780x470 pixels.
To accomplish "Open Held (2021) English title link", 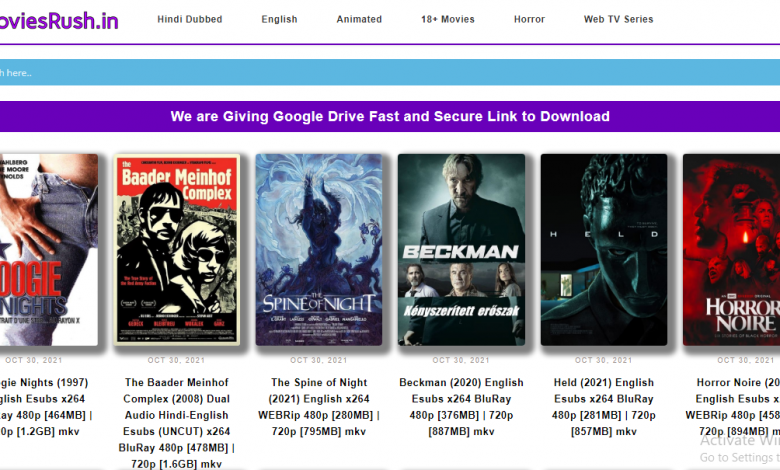I will coord(604,407).
